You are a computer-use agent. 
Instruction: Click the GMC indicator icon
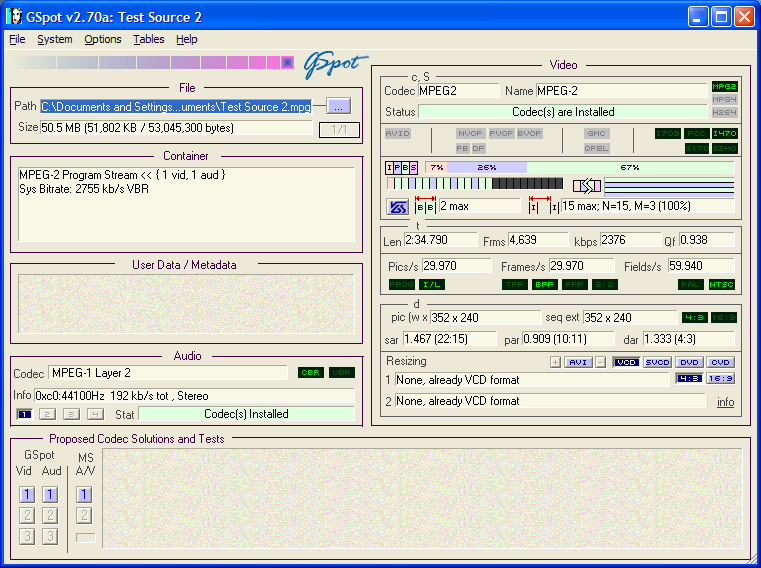[x=596, y=134]
